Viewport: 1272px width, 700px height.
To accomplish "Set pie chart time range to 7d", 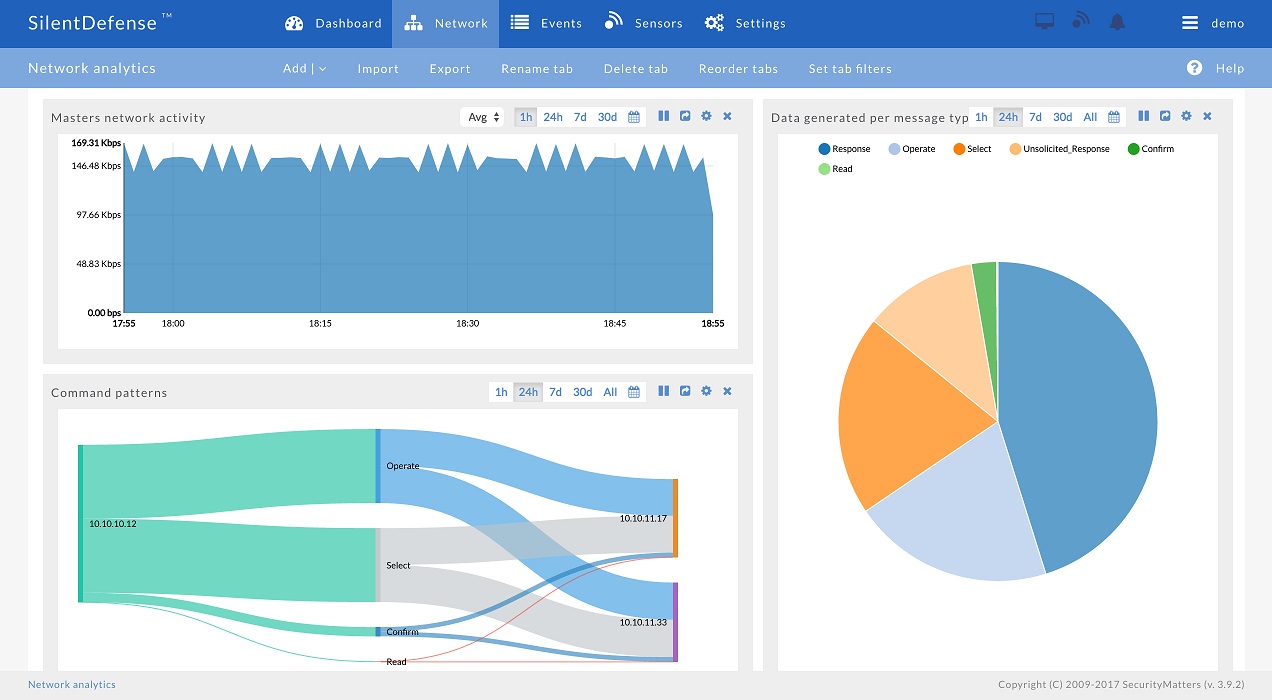I will [1035, 117].
